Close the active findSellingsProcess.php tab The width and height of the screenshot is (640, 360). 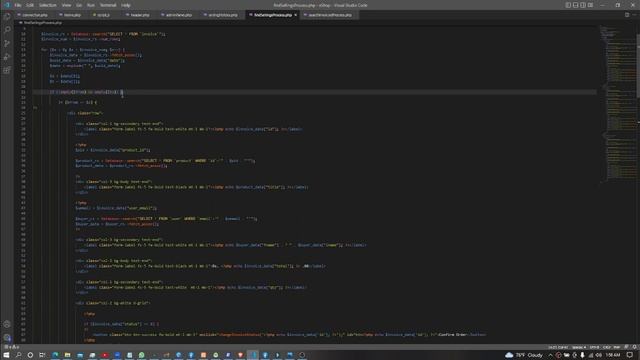click(296, 15)
